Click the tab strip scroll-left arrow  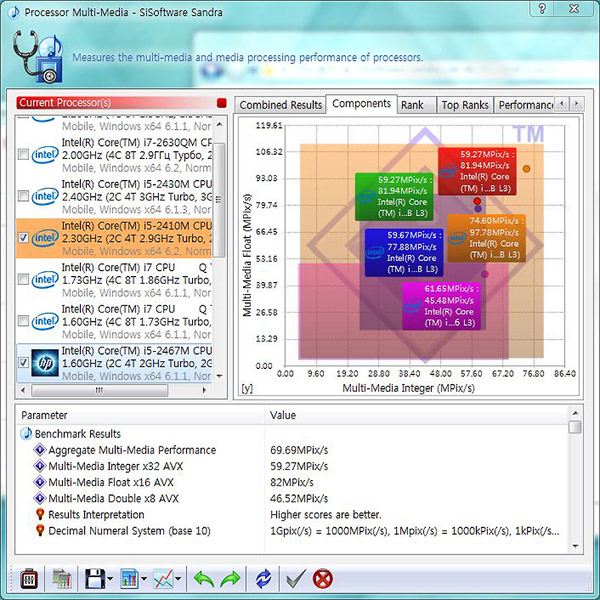click(x=562, y=103)
